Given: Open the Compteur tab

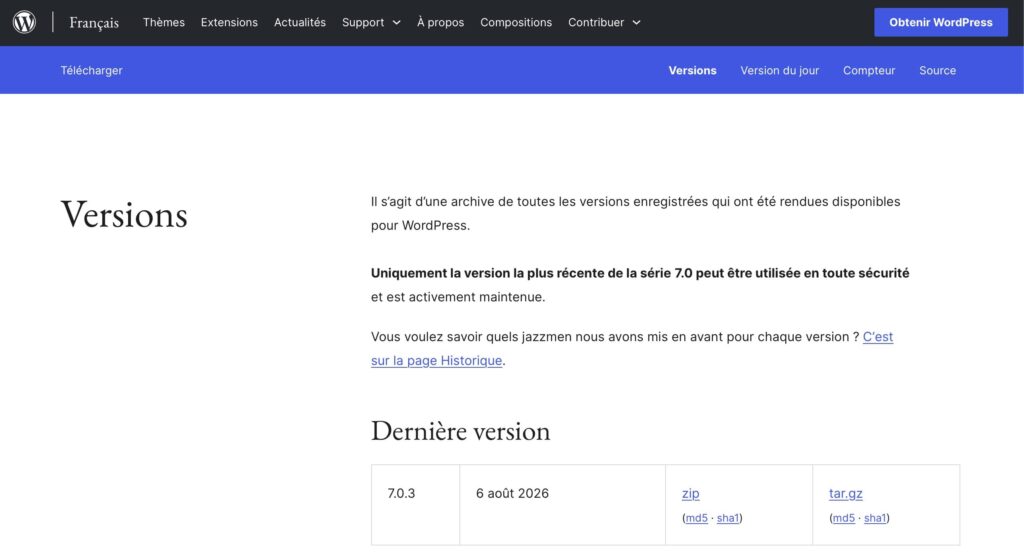Looking at the screenshot, I should [x=869, y=71].
